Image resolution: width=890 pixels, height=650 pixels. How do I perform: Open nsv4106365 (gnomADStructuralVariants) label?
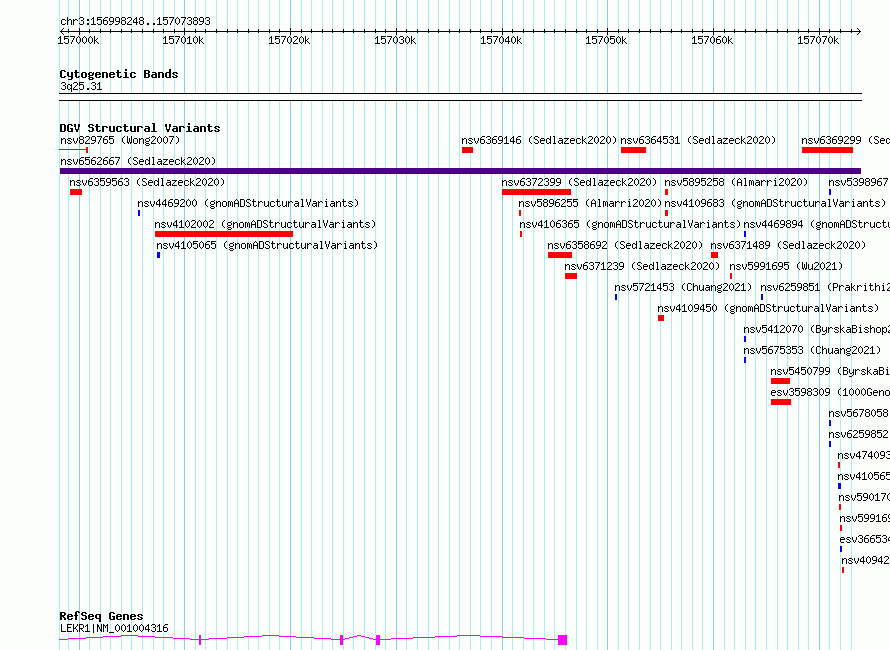pyautogui.click(x=630, y=224)
